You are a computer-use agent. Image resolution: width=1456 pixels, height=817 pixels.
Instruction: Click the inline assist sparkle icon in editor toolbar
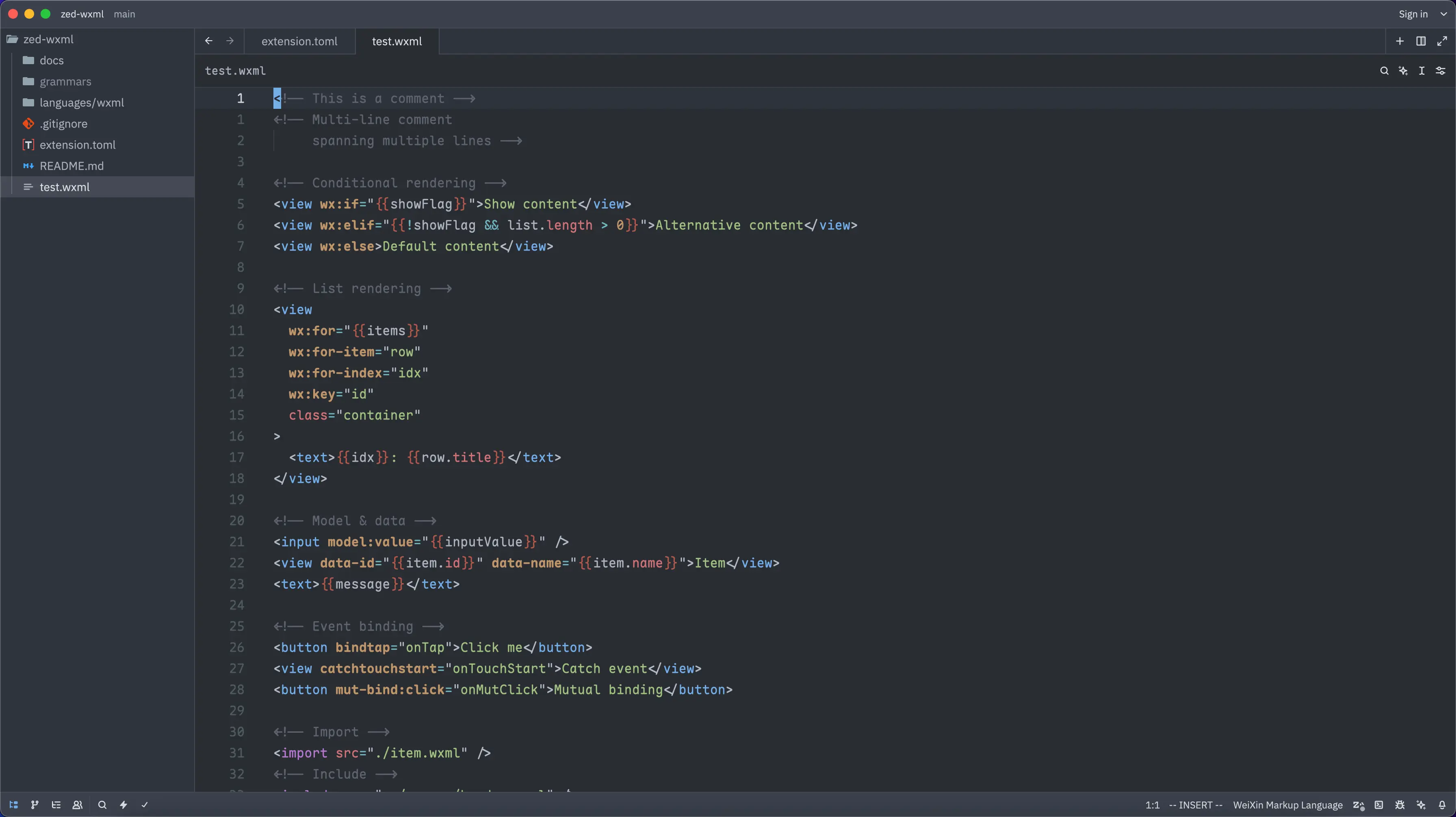pos(1403,71)
